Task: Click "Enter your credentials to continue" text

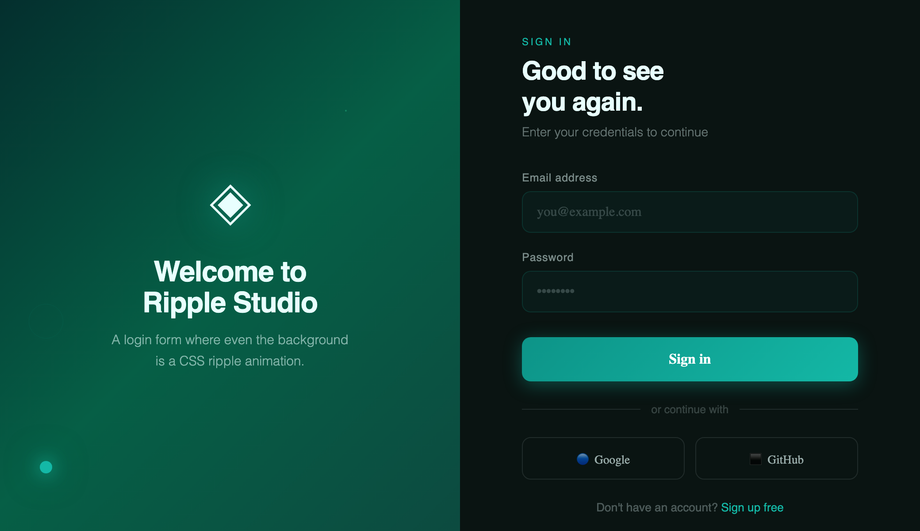Action: click(615, 132)
